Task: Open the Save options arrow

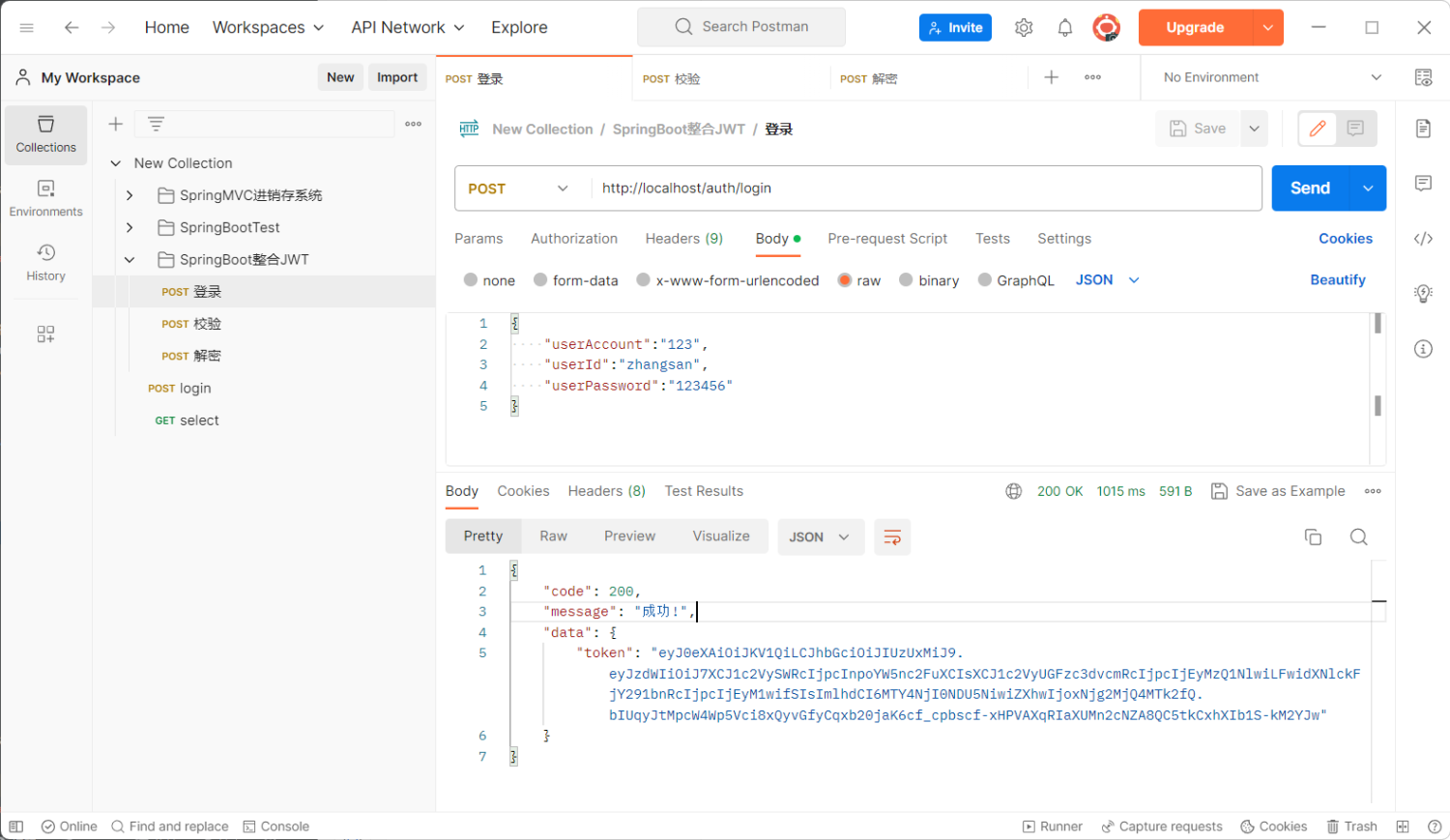Action: point(1254,129)
